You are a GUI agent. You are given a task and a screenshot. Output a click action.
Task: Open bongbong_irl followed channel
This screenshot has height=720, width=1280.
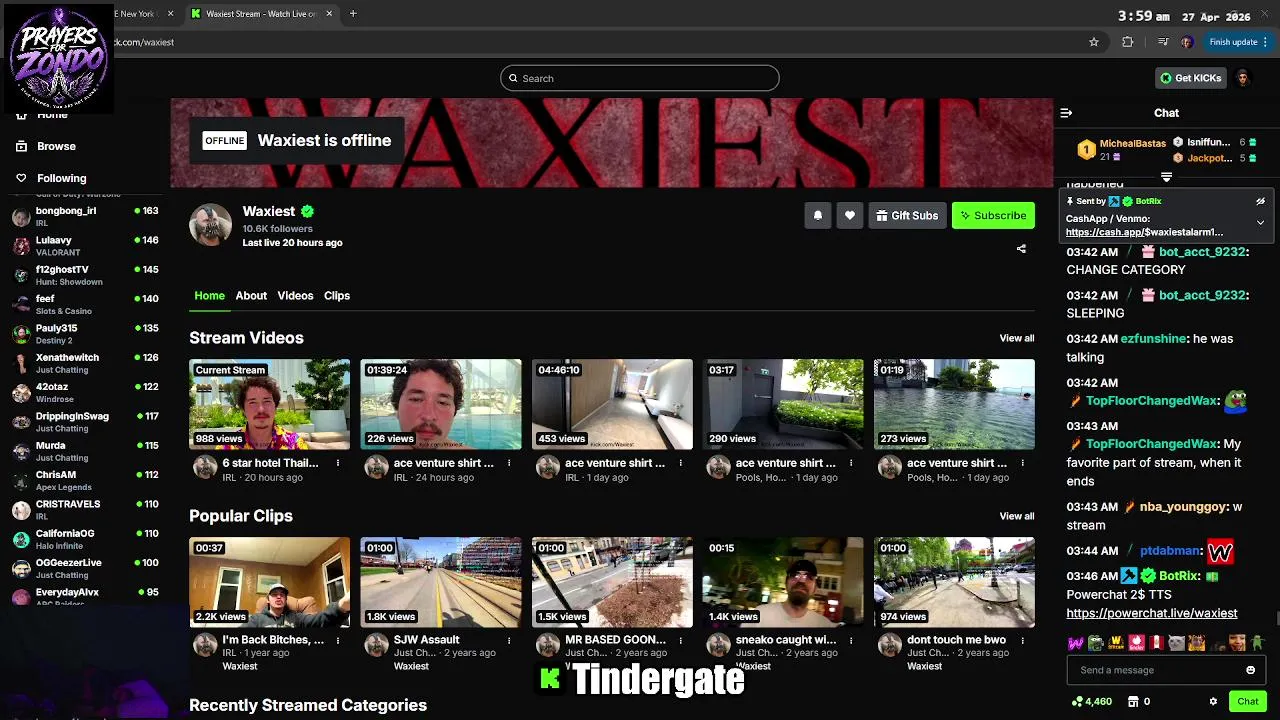tap(84, 216)
